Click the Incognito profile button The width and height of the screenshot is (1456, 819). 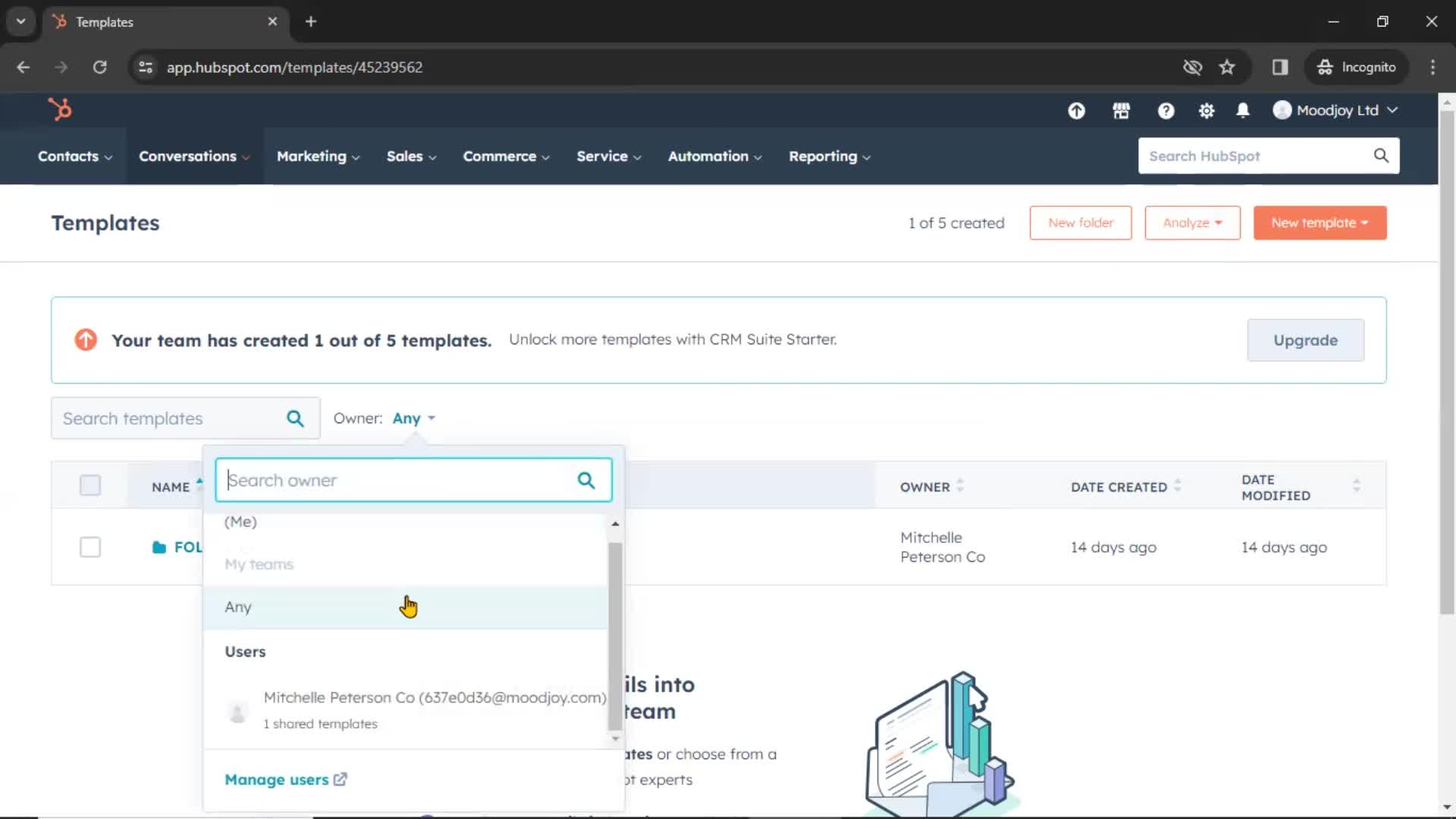pyautogui.click(x=1357, y=67)
